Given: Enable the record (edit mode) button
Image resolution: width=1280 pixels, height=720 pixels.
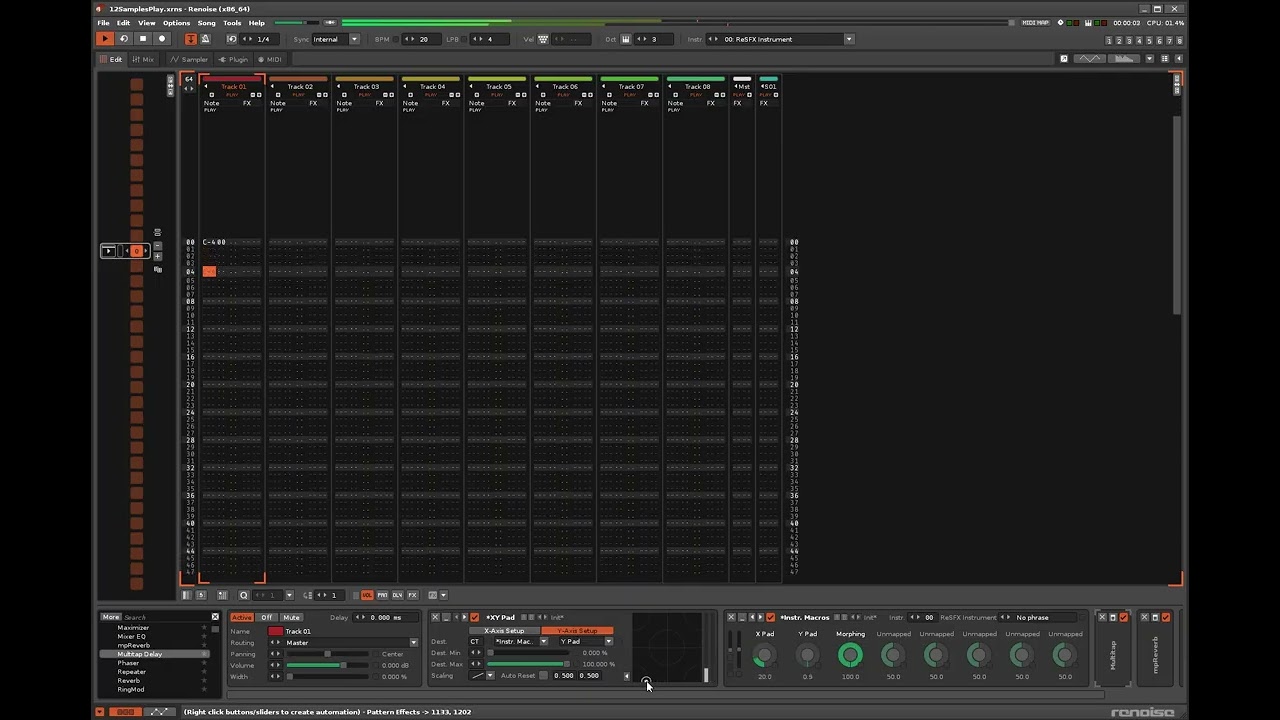Looking at the screenshot, I should (162, 39).
